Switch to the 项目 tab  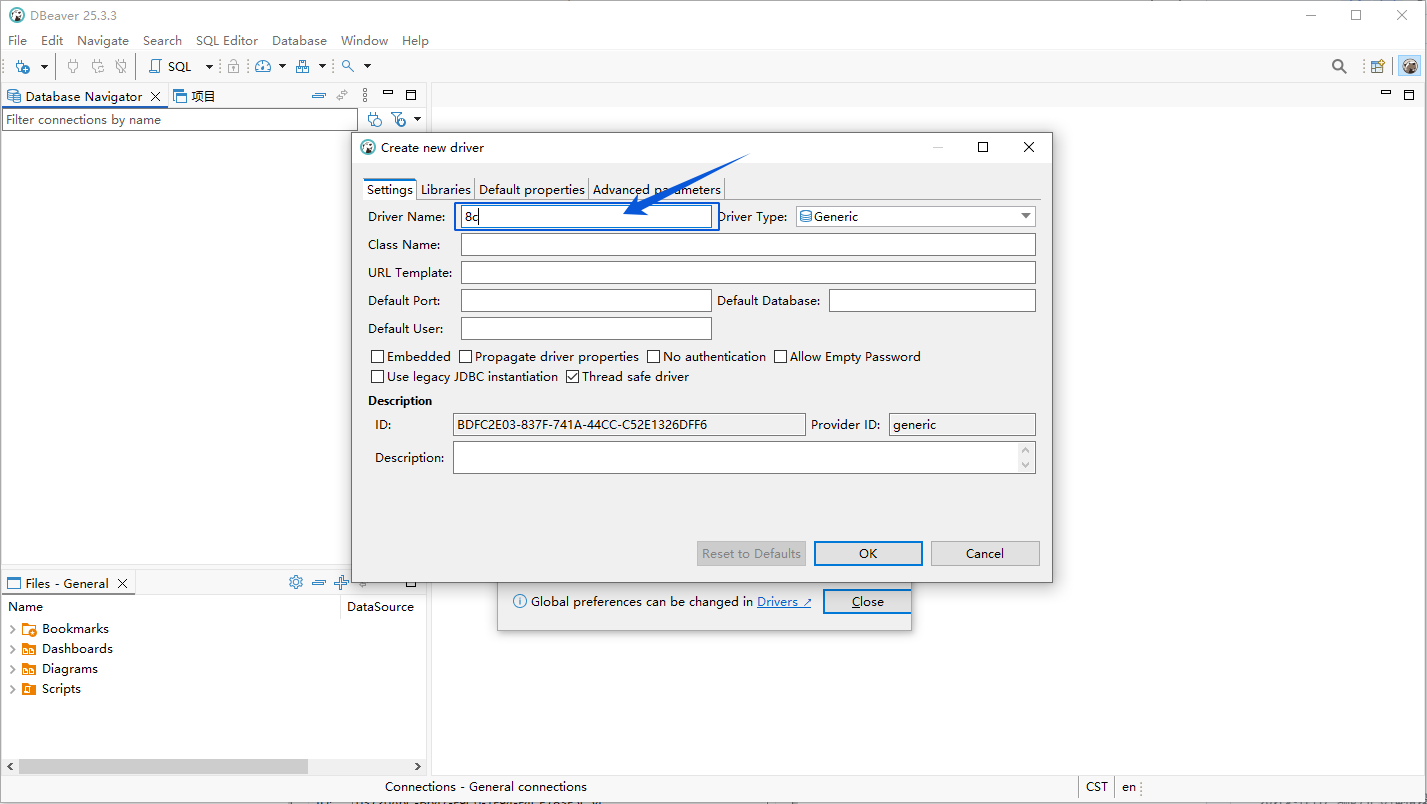coord(195,96)
